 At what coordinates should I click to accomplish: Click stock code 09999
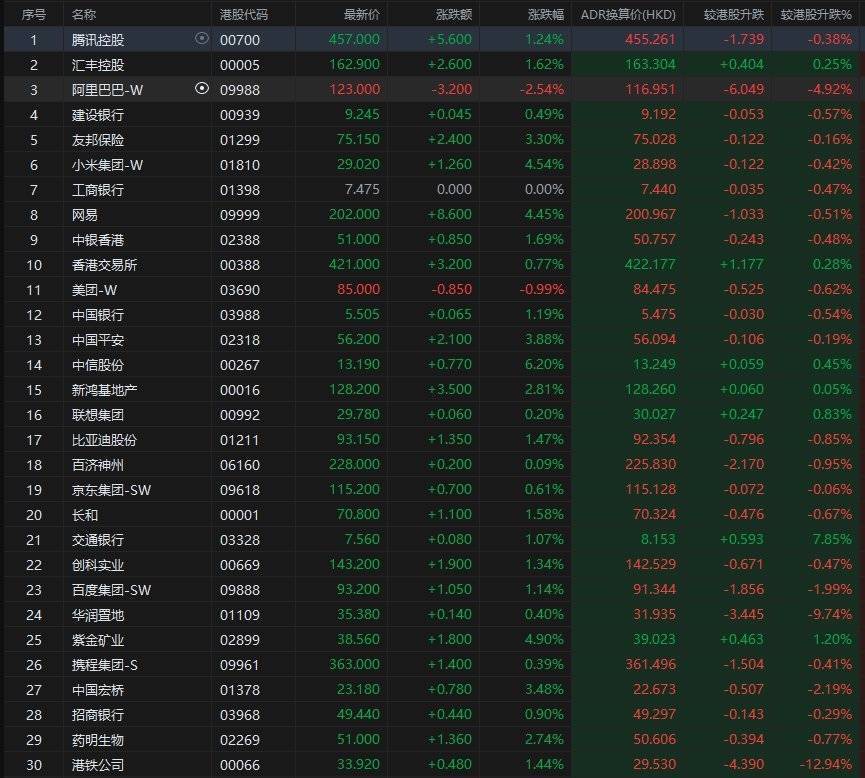pyautogui.click(x=239, y=215)
